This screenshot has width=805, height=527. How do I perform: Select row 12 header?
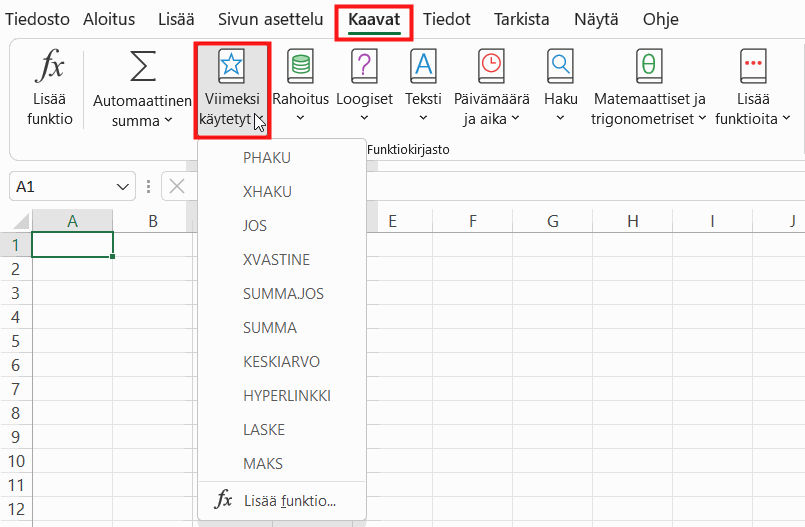(16, 509)
